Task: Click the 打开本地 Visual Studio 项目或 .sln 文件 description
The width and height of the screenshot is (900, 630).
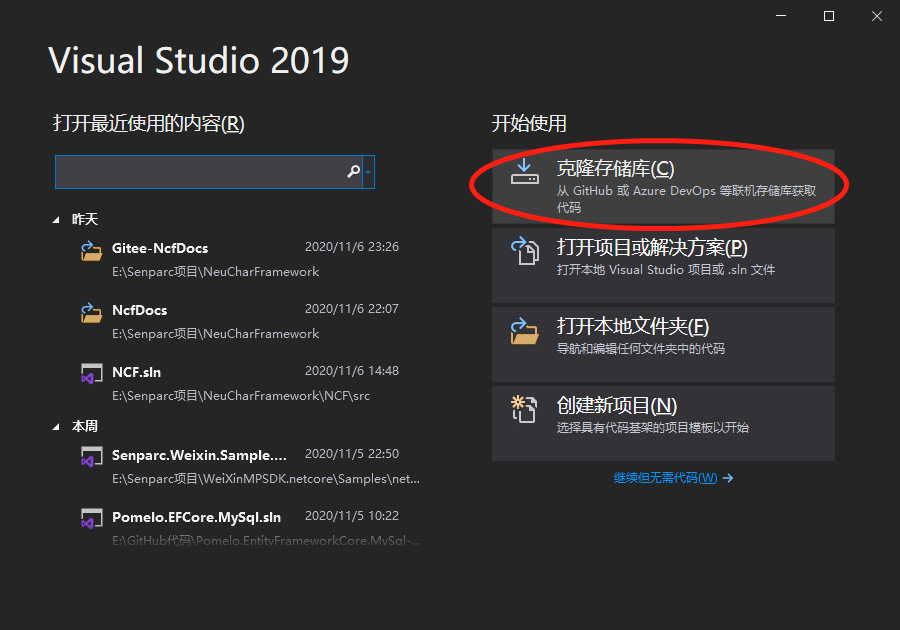Action: pyautogui.click(x=666, y=270)
